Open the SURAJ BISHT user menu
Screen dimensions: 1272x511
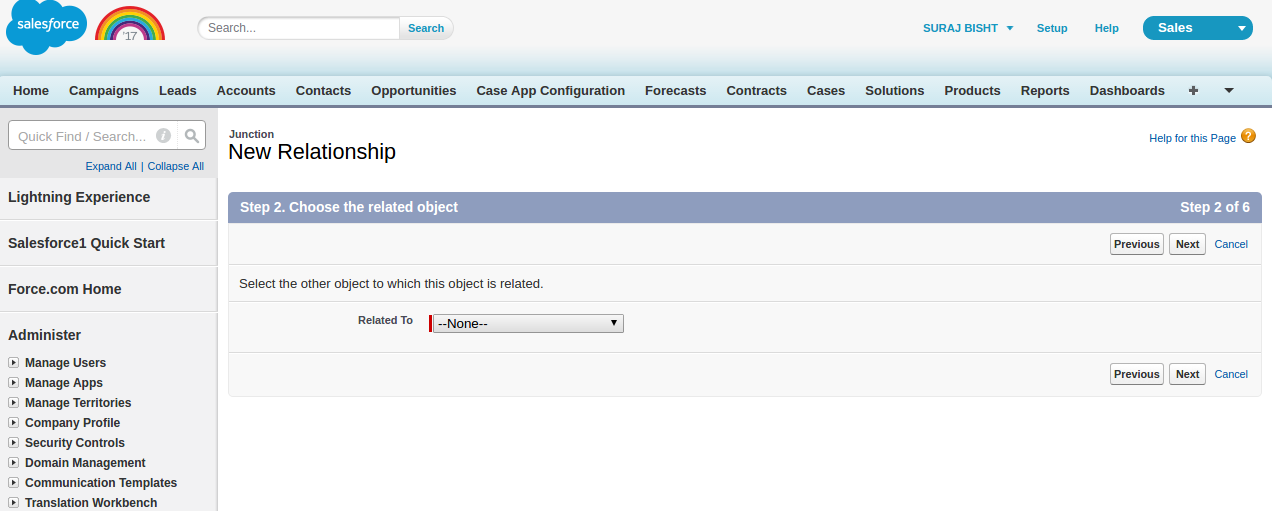[x=967, y=28]
